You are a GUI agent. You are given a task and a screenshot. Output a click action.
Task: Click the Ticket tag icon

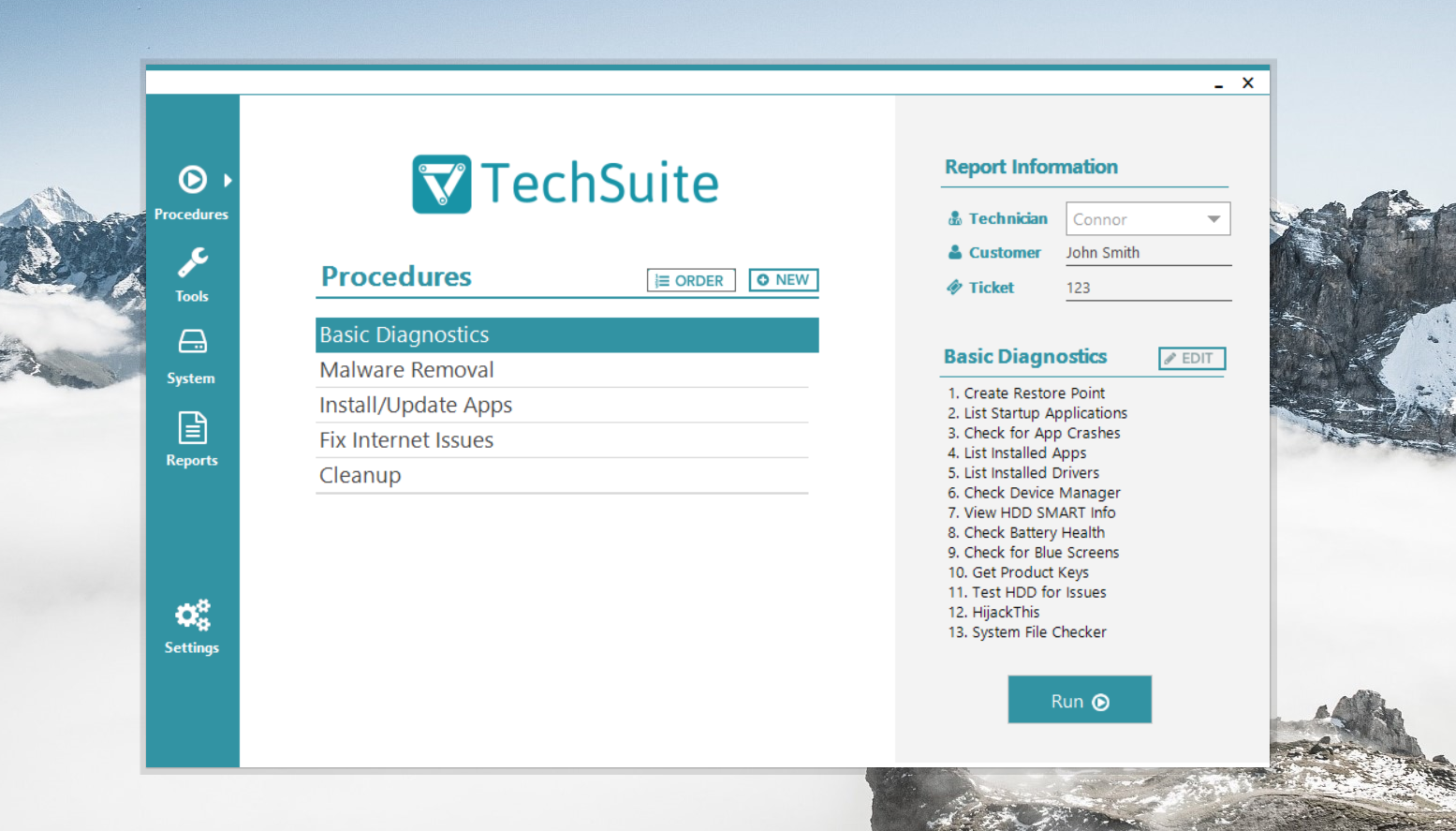(954, 287)
